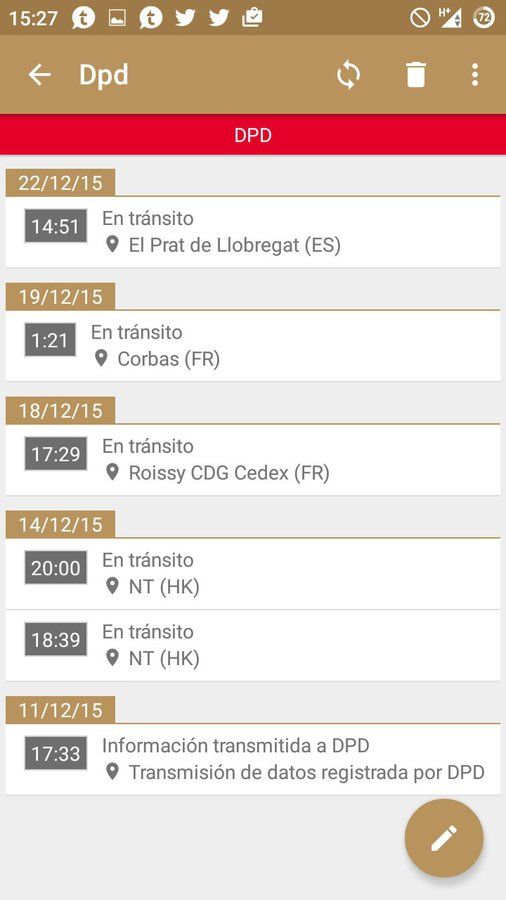Tap location pin beside Transmisión de datos
This screenshot has height=900, width=506.
(x=112, y=772)
